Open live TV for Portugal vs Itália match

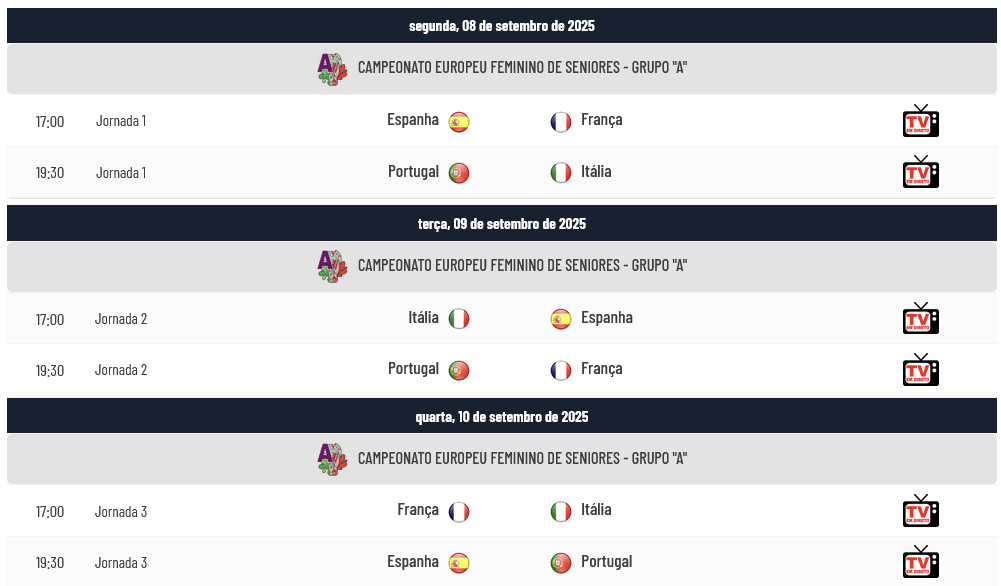(x=921, y=172)
